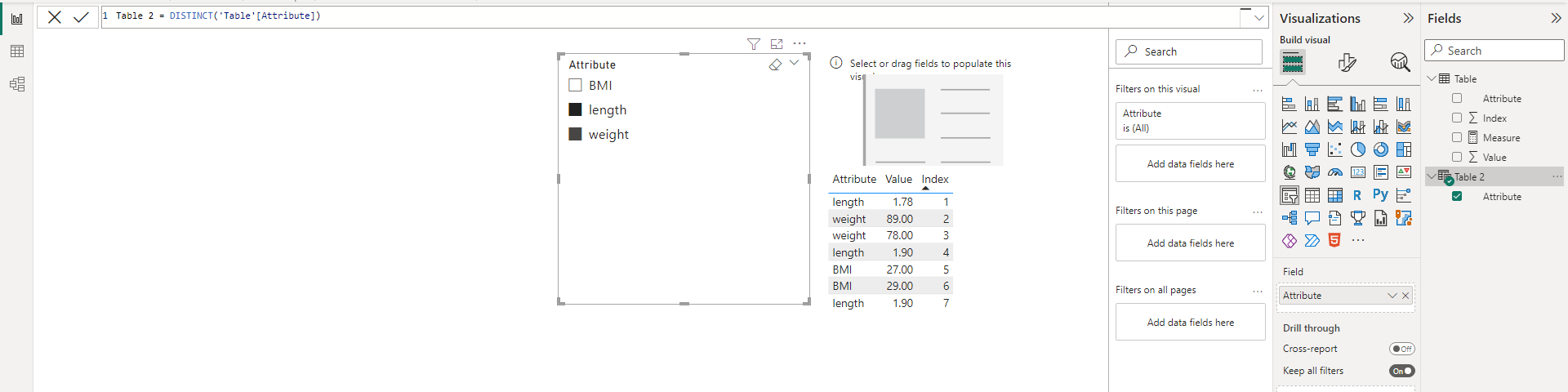Select the Python visual
1568x392 pixels.
1381,195
